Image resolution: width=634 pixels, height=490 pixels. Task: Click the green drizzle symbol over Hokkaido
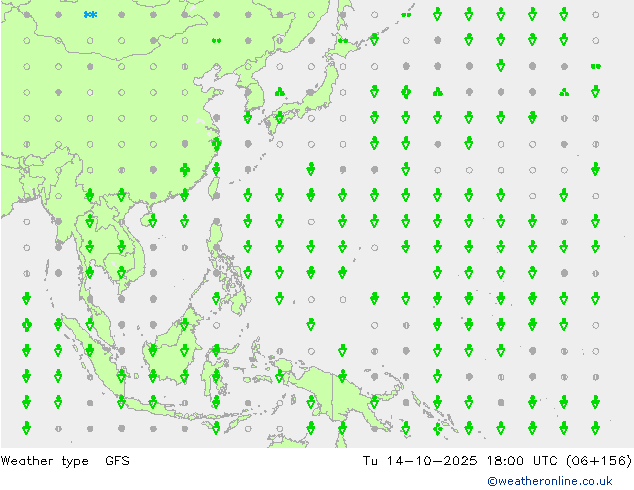coord(343,40)
